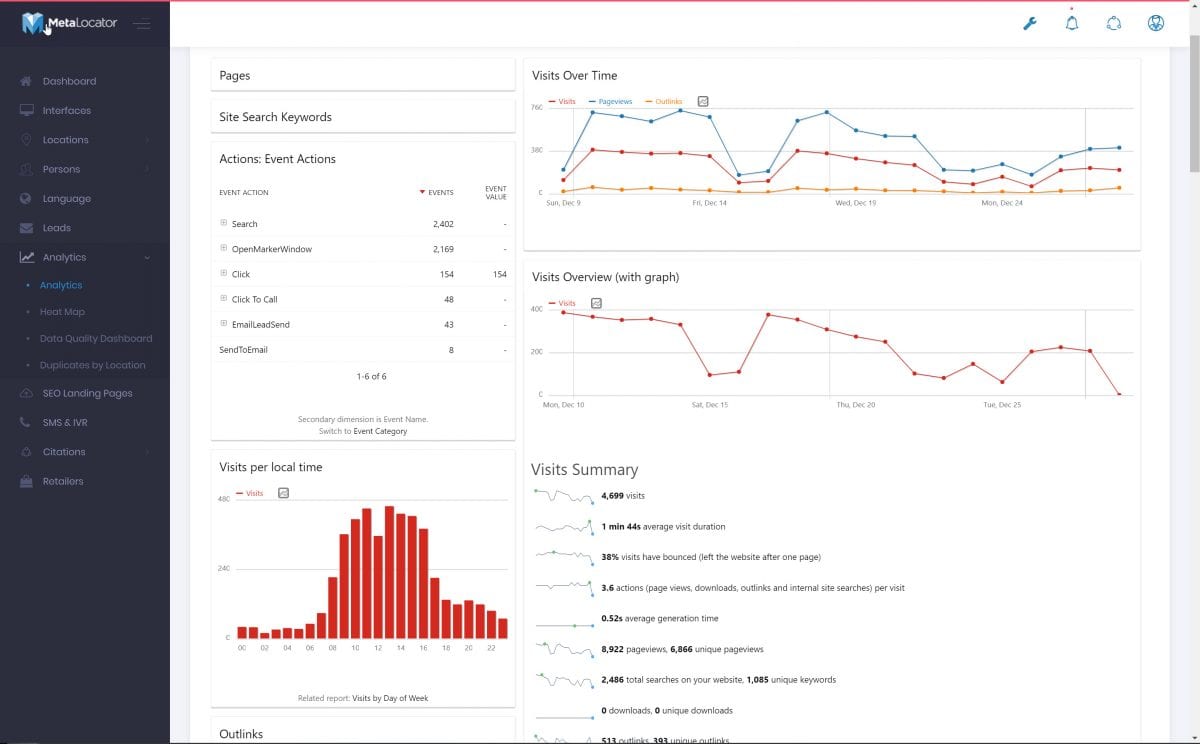Go to SEO Landing Pages in sidebar
The height and width of the screenshot is (744, 1200).
[87, 393]
